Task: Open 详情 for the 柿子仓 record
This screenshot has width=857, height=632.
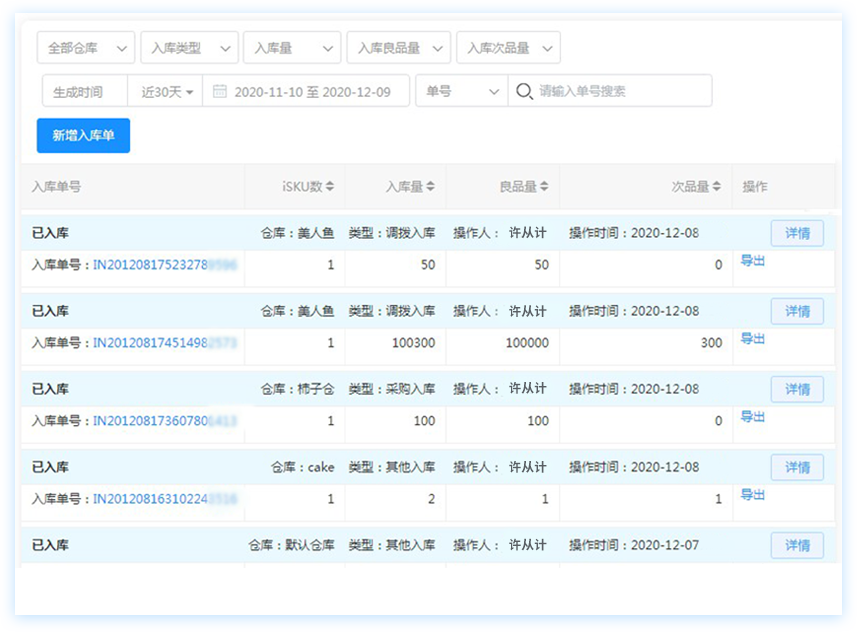Action: (797, 389)
